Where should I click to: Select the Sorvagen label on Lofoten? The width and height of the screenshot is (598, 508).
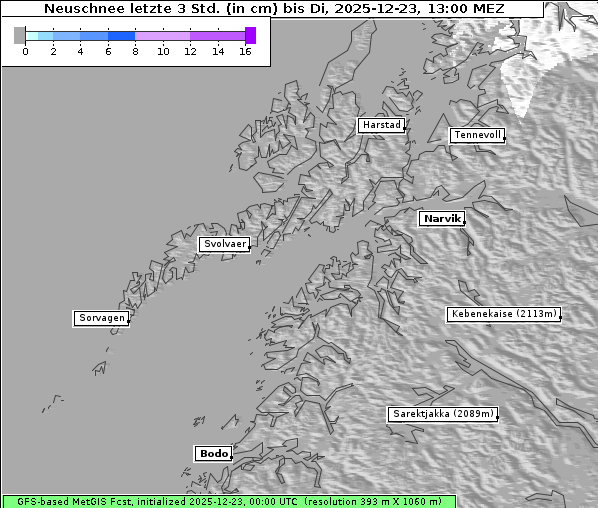click(101, 318)
